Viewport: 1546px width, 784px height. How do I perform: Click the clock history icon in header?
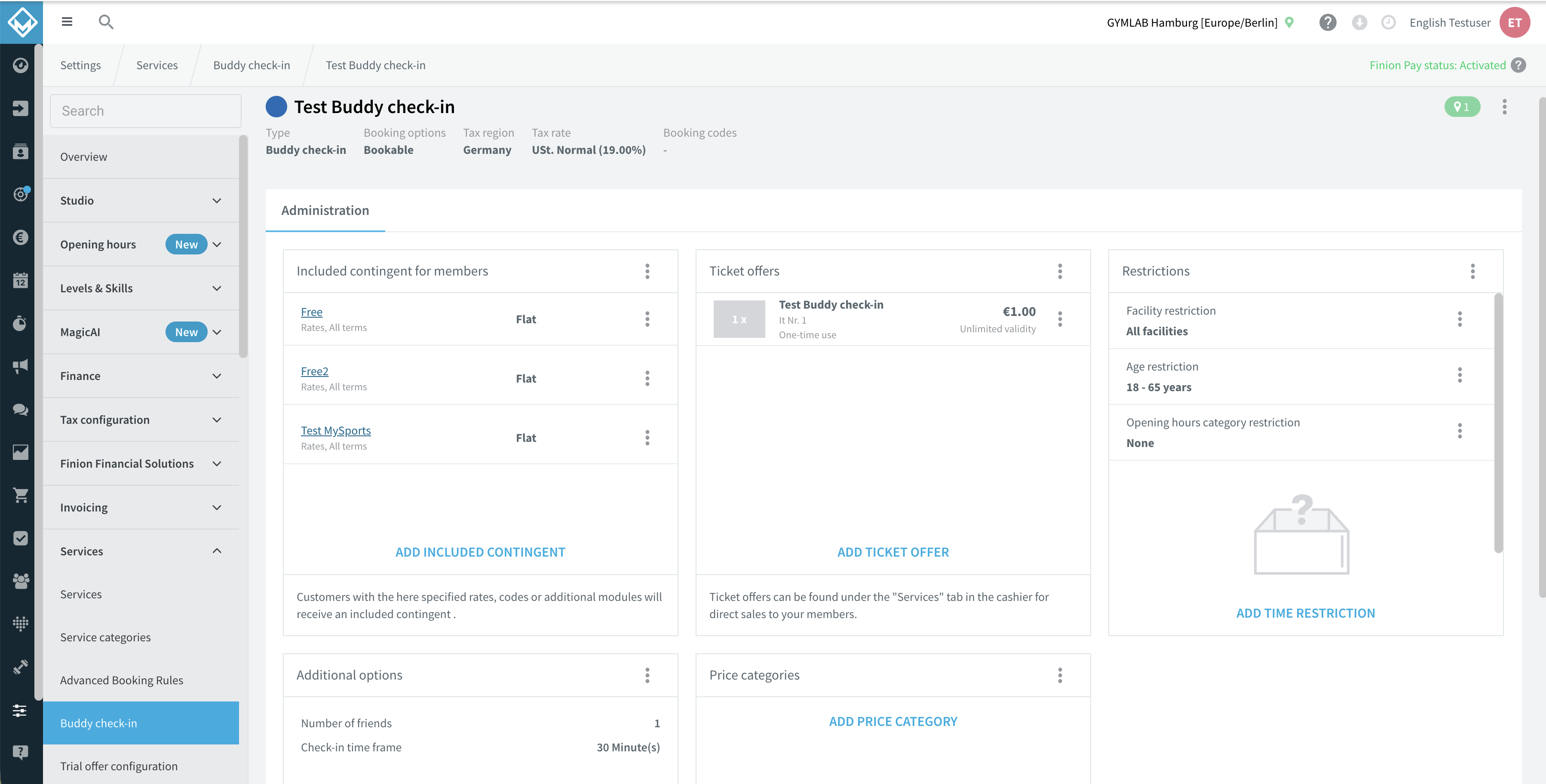click(x=1388, y=22)
